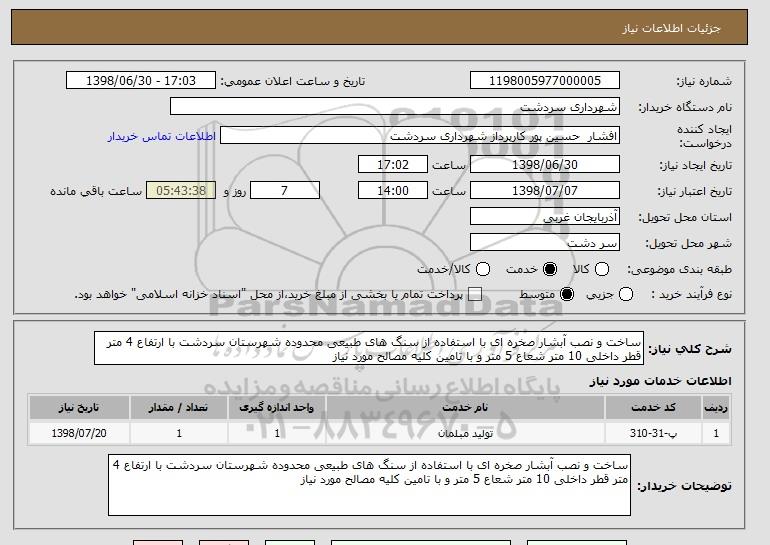
Task: Click the public announcement date field 1398/06/30 - 17:03
Action: click(141, 81)
